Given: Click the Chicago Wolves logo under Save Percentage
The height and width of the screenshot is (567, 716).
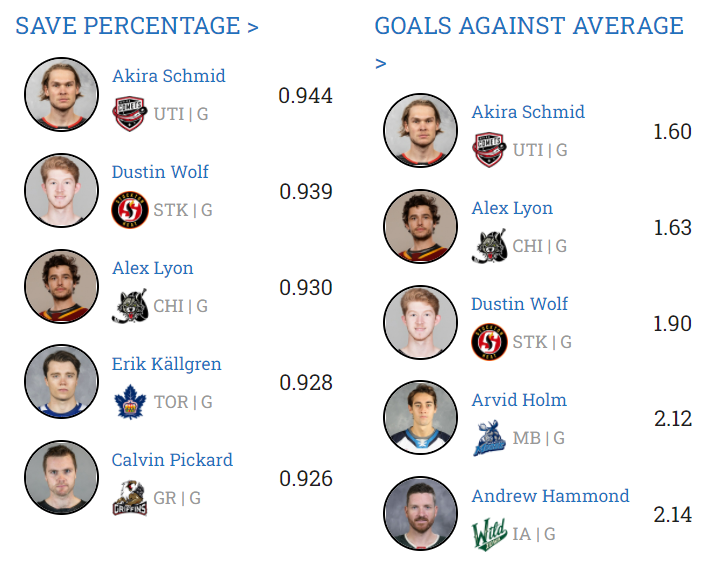Looking at the screenshot, I should pos(130,306).
